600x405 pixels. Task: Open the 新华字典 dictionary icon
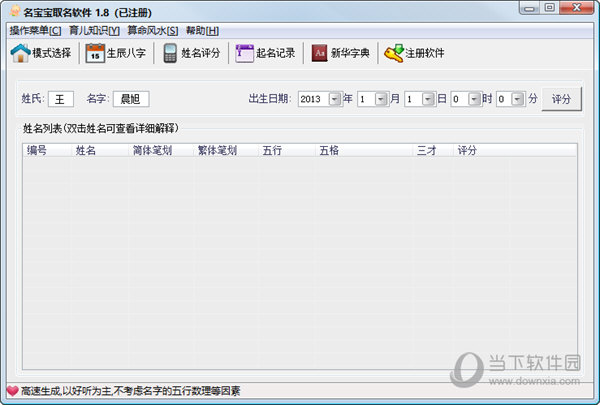(x=320, y=53)
